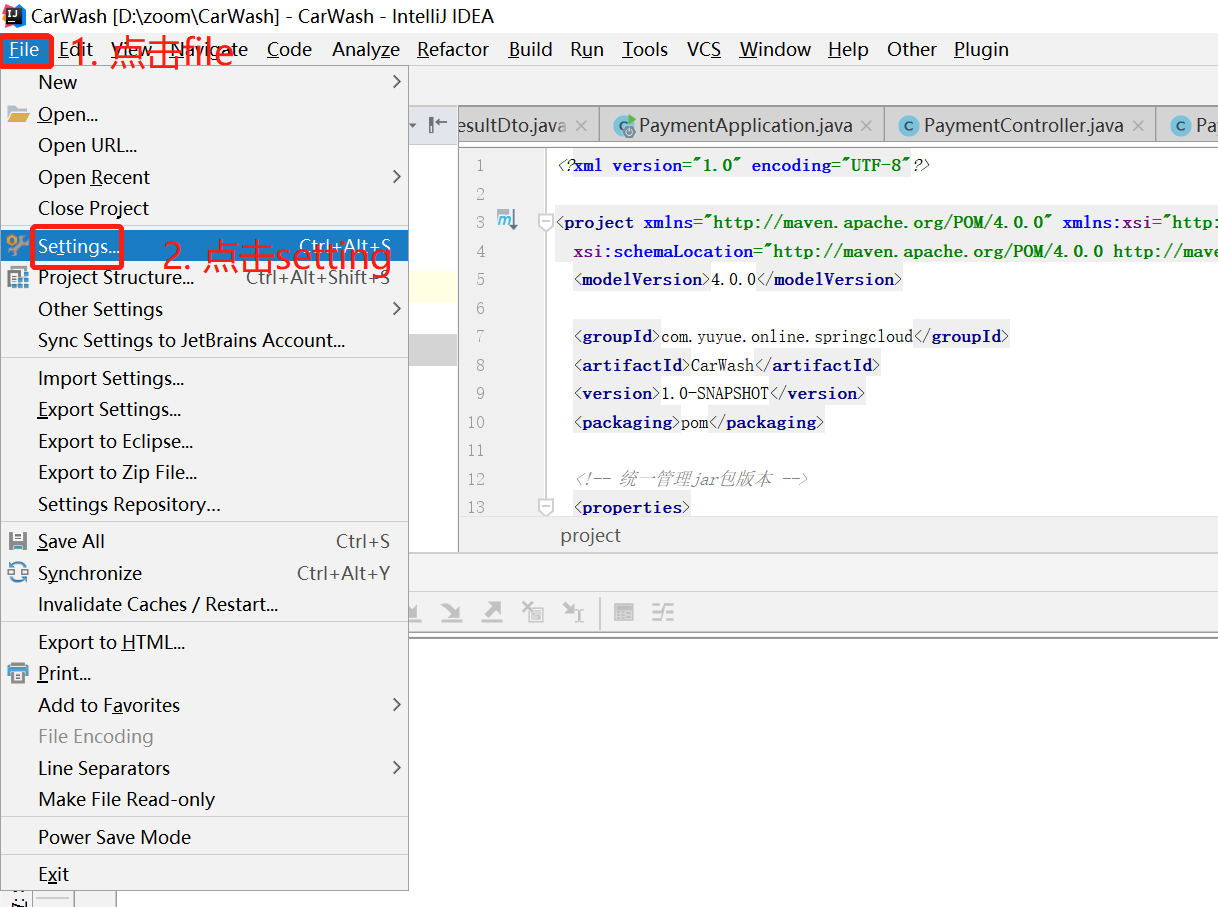Select Export Settings...
Screen dimensions: 1218x907
click(x=204, y=409)
